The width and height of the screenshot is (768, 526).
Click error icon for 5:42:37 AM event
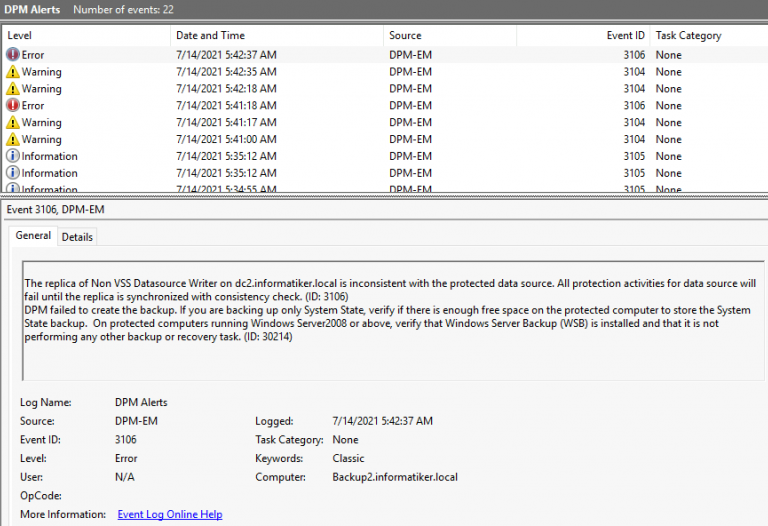pyautogui.click(x=13, y=55)
